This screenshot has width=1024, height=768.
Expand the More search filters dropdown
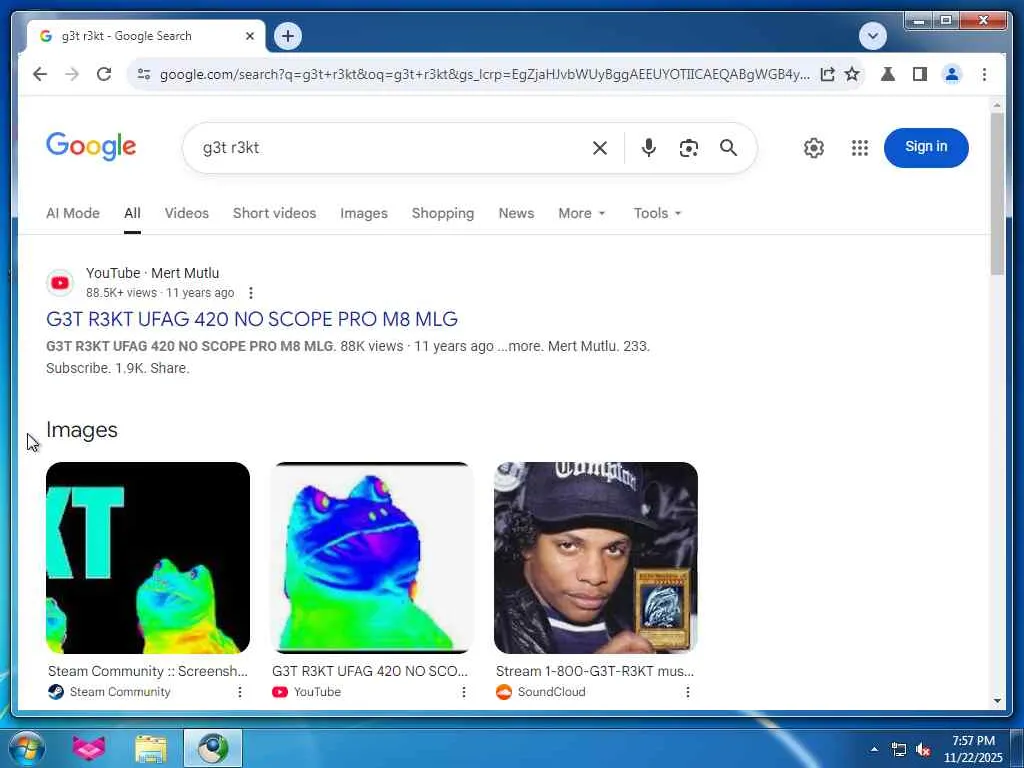coord(582,214)
